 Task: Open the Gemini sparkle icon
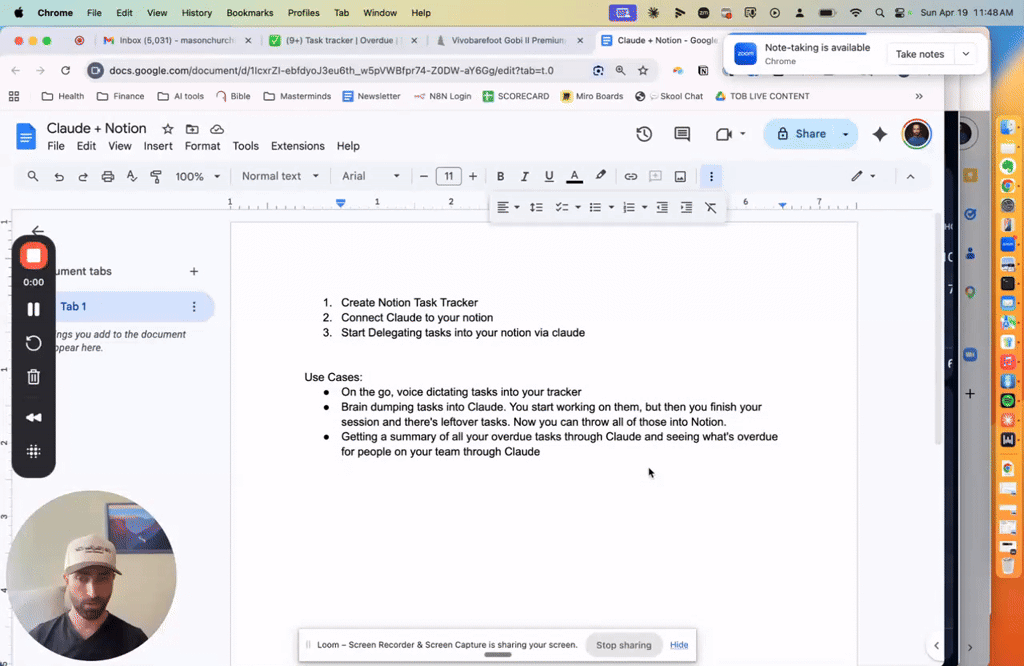point(880,134)
